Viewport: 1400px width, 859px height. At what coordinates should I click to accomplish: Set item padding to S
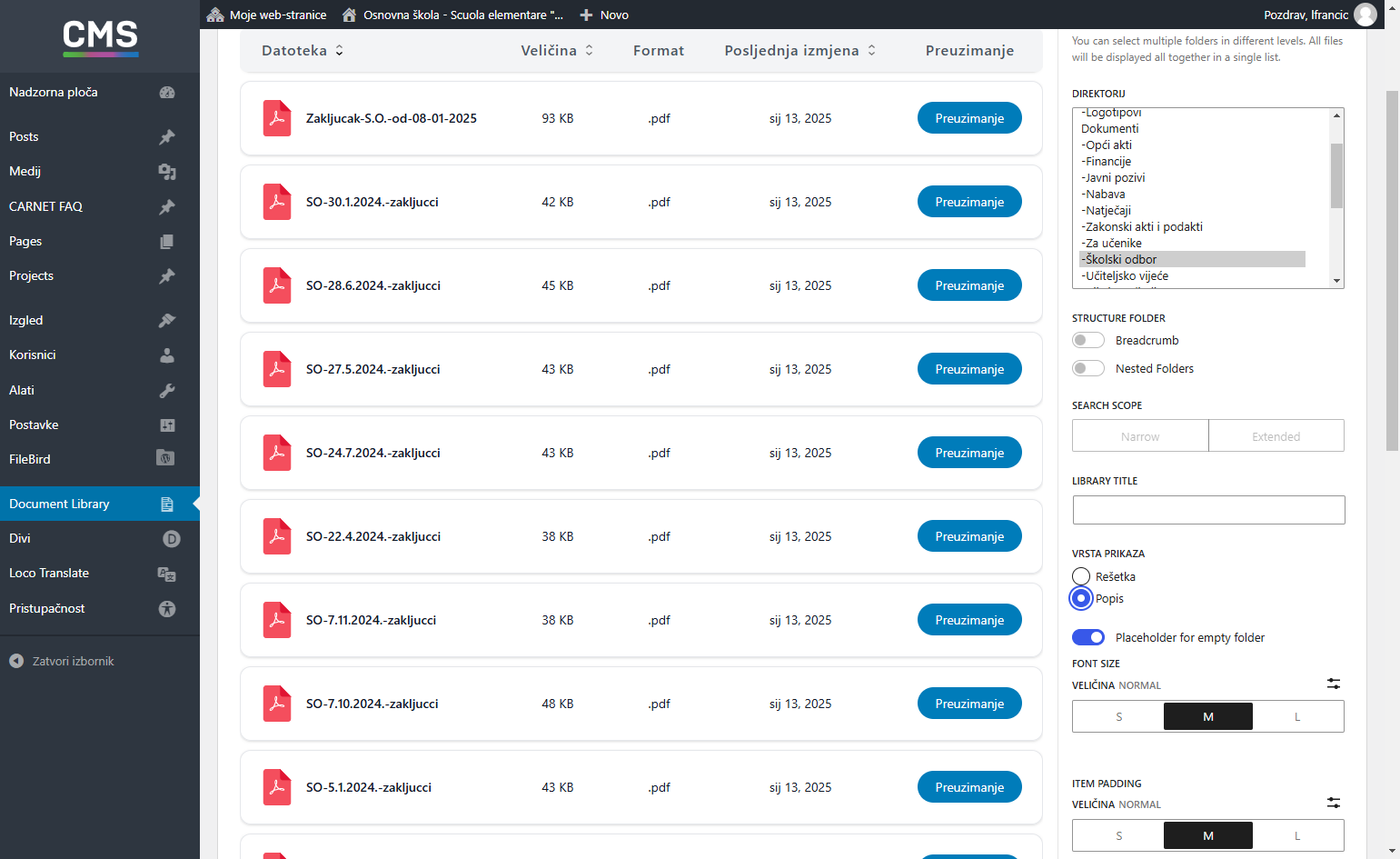(x=1118, y=835)
